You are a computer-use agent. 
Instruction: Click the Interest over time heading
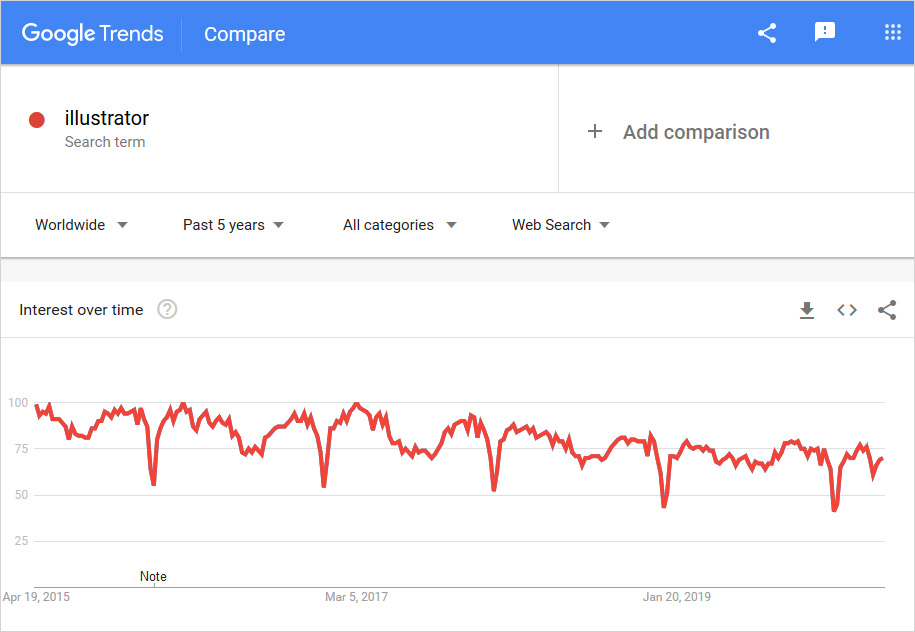[81, 310]
